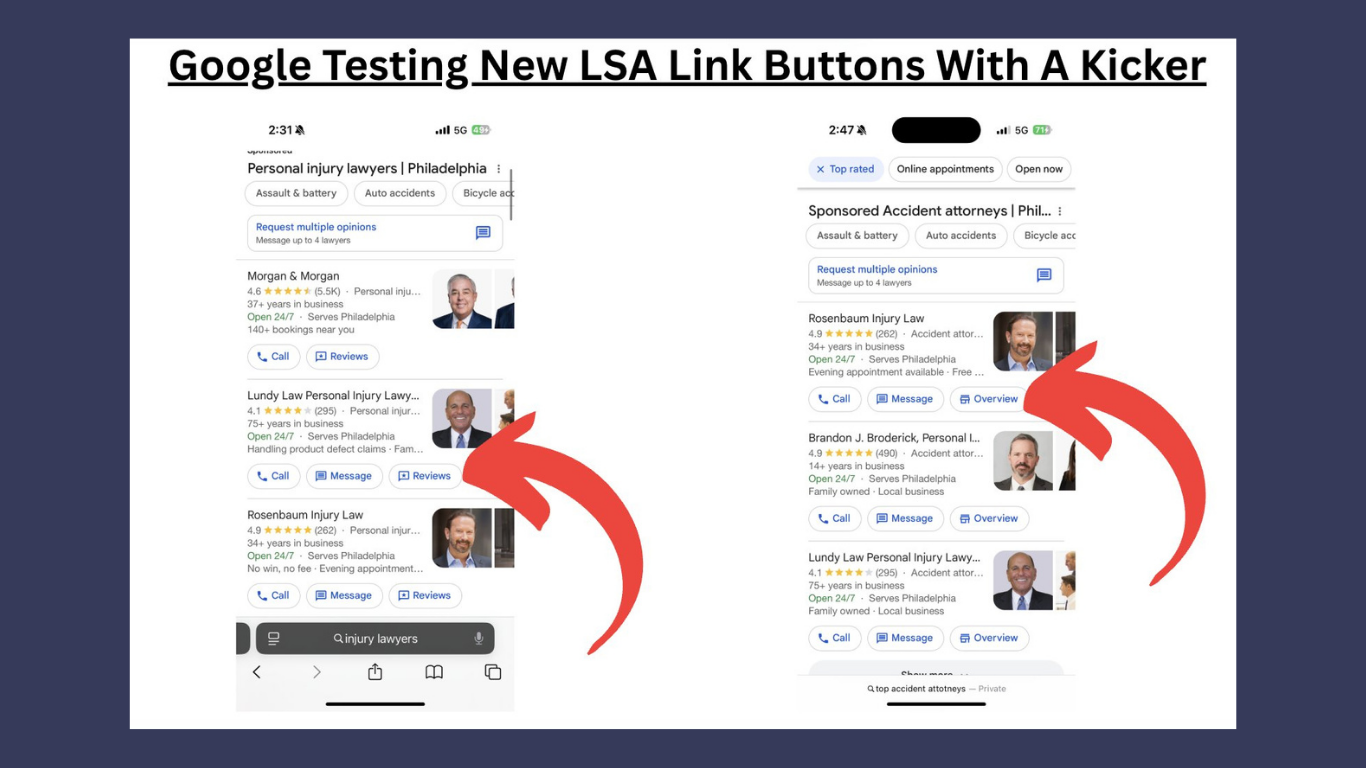Remove the 'Top rated' filter chip
Screen dimensions: 1366x768
coord(821,169)
